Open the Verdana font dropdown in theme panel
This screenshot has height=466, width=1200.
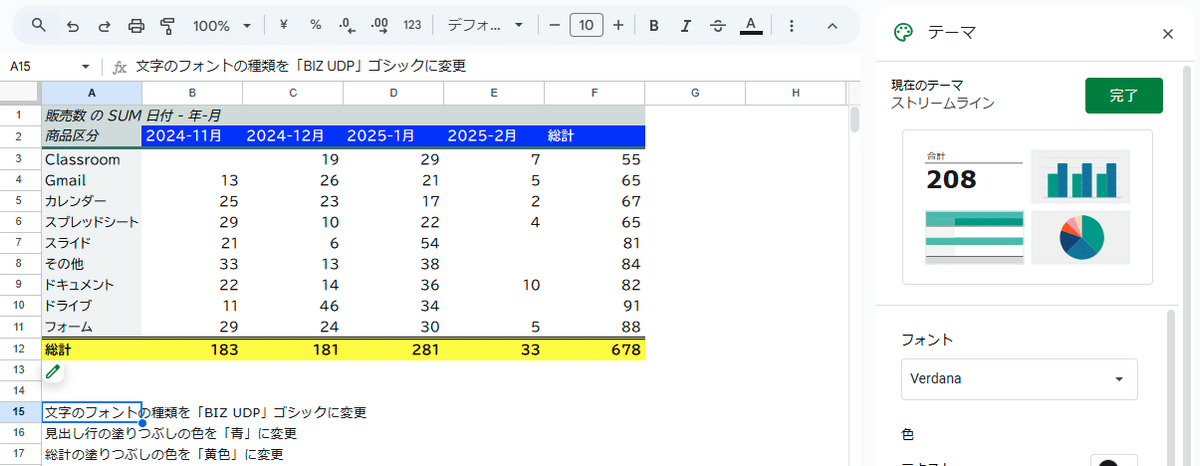[x=1020, y=379]
